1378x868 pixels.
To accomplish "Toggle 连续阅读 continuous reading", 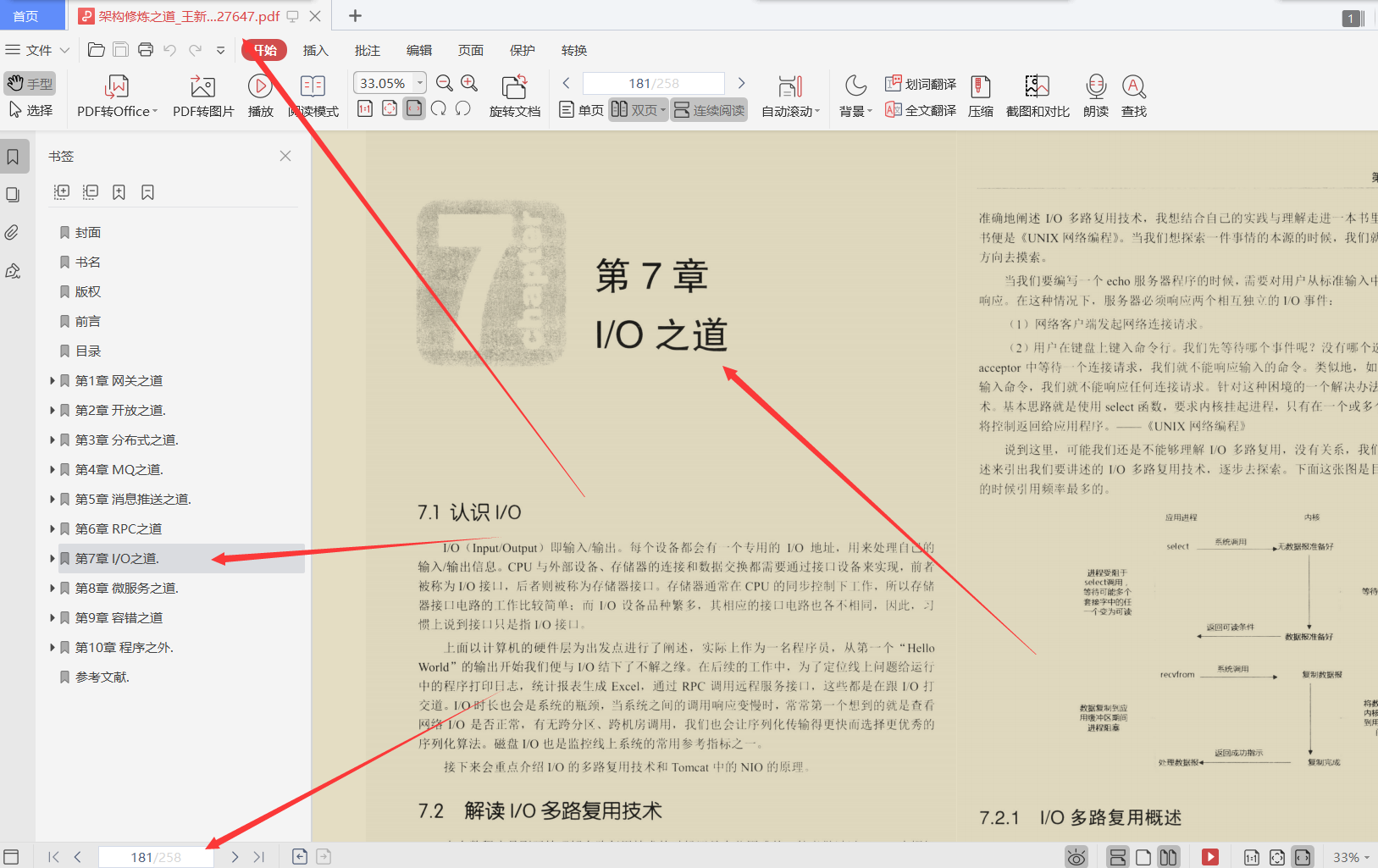I will pyautogui.click(x=710, y=110).
